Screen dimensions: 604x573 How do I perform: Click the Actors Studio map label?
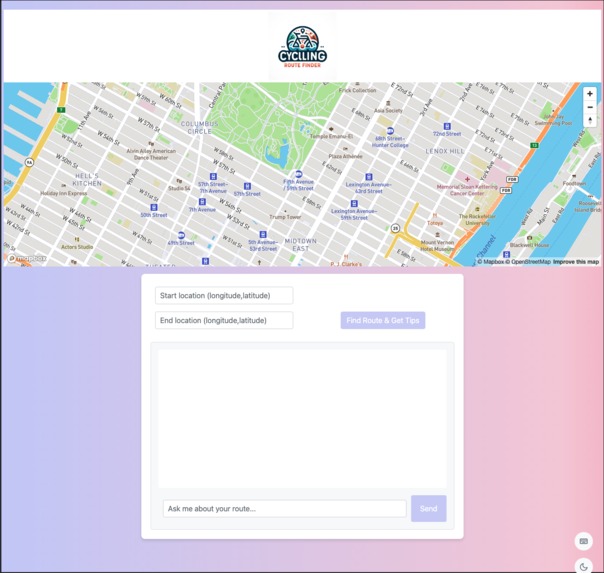tap(77, 247)
